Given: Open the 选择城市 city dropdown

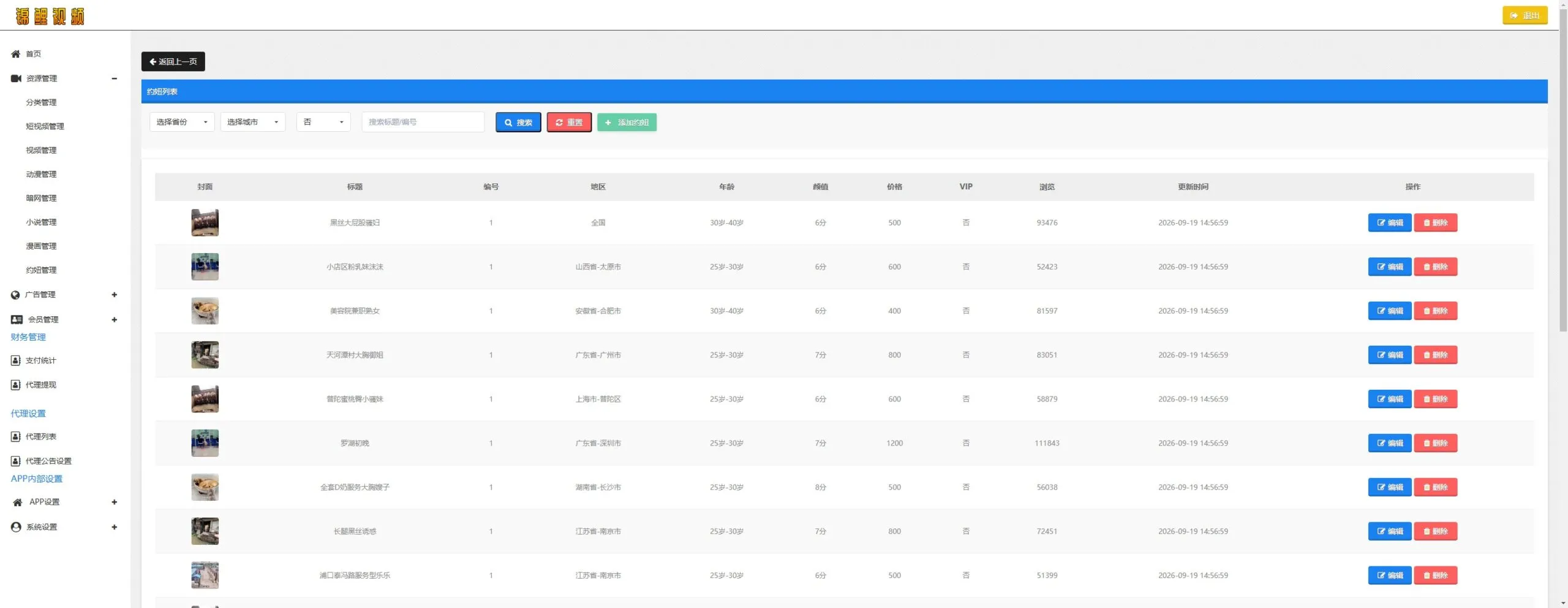Looking at the screenshot, I should pyautogui.click(x=253, y=122).
